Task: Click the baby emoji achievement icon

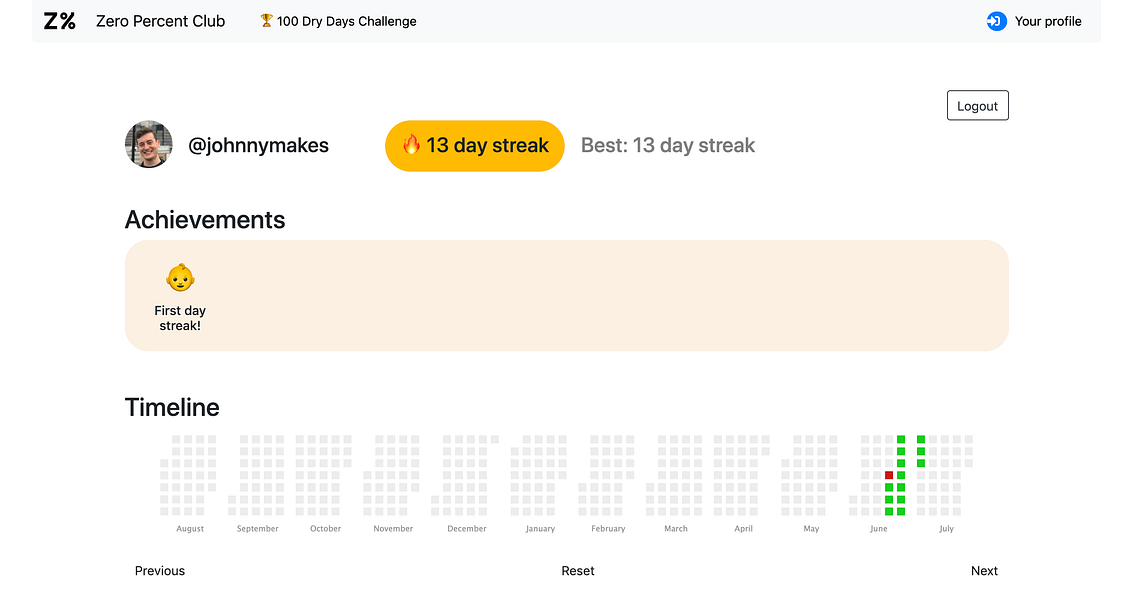Action: point(180,278)
